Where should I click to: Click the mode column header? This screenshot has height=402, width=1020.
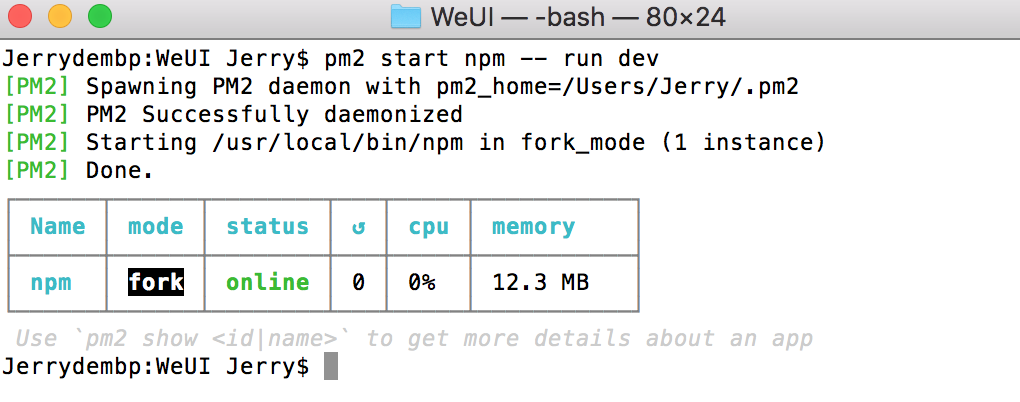[x=155, y=226]
